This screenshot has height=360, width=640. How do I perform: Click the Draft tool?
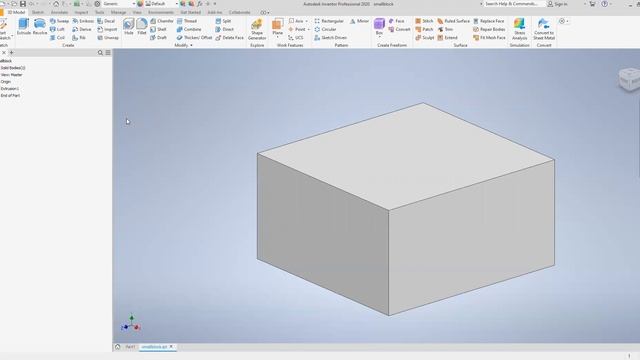(158, 38)
